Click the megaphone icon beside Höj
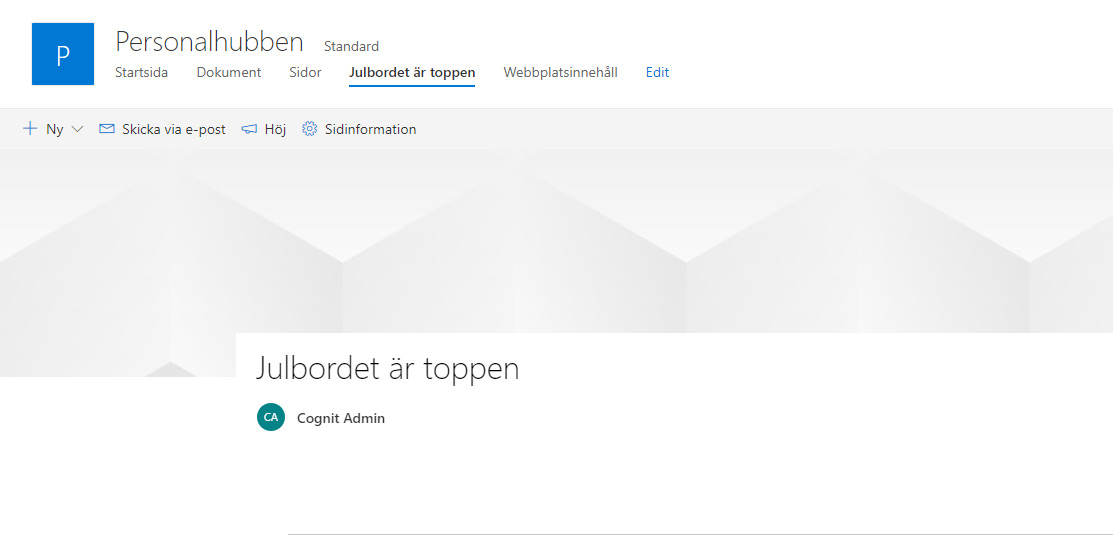This screenshot has height=550, width=1113. point(250,129)
